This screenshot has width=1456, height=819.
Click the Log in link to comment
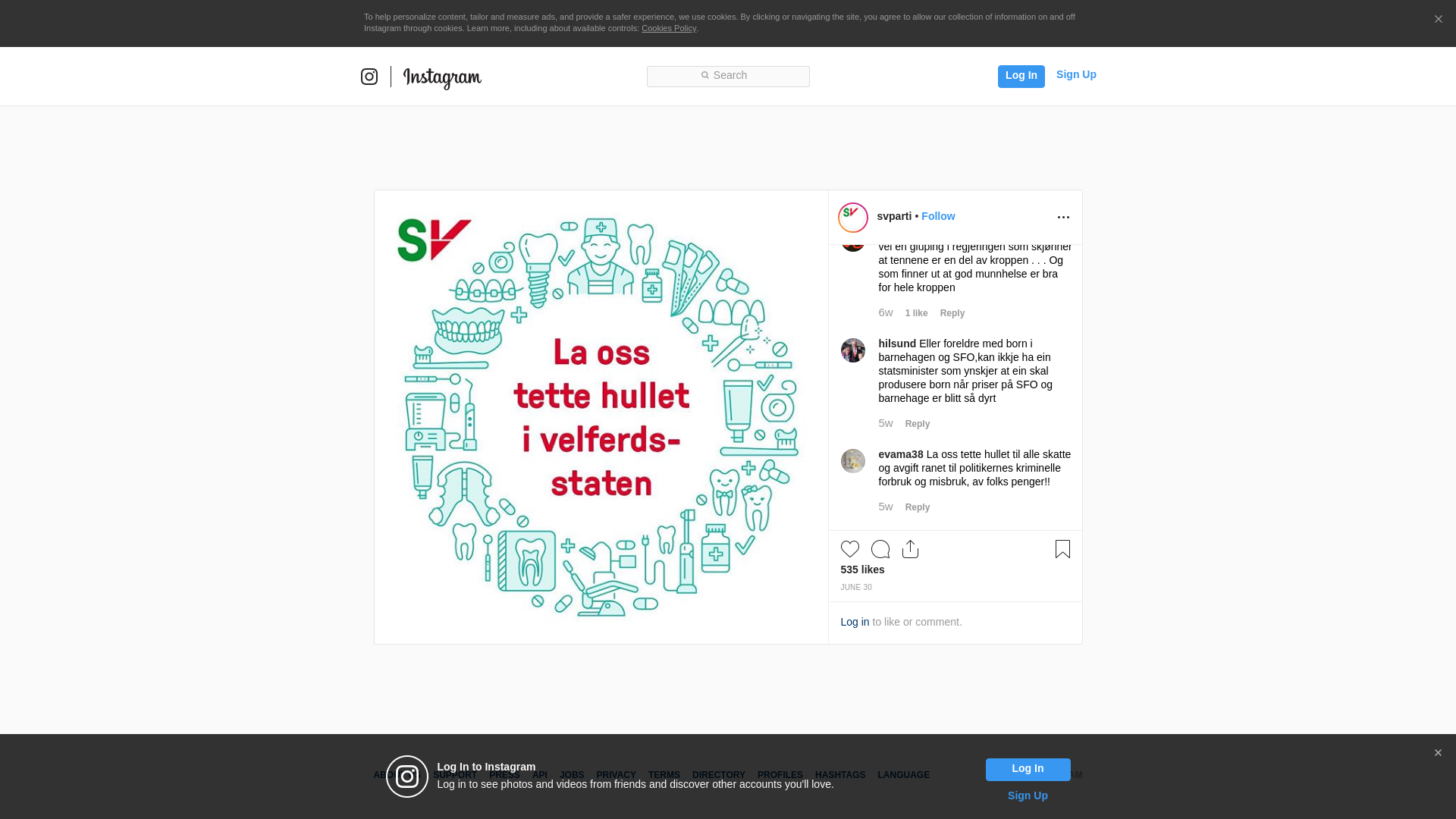coord(855,622)
